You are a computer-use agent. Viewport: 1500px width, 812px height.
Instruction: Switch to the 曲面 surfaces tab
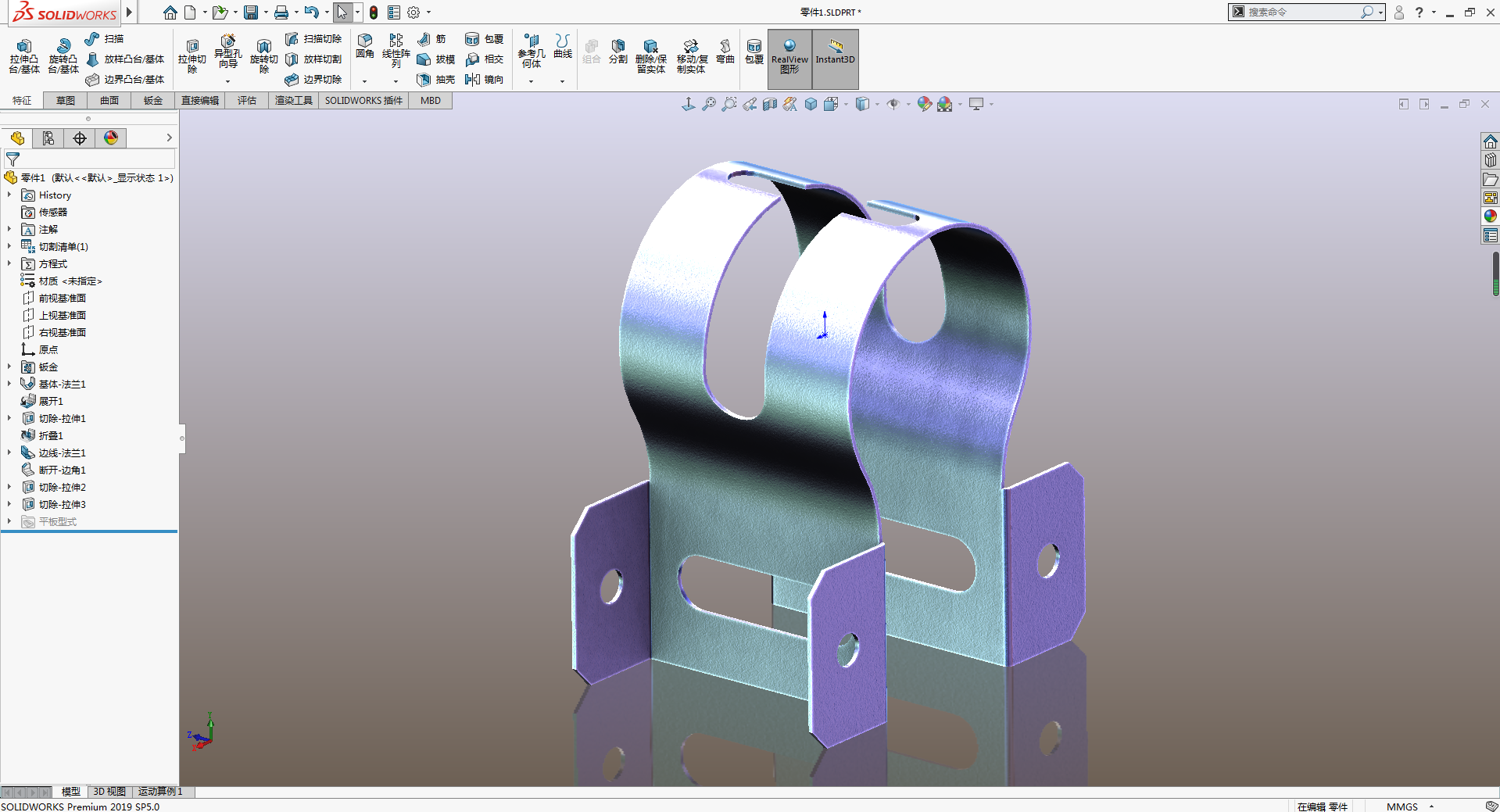109,101
